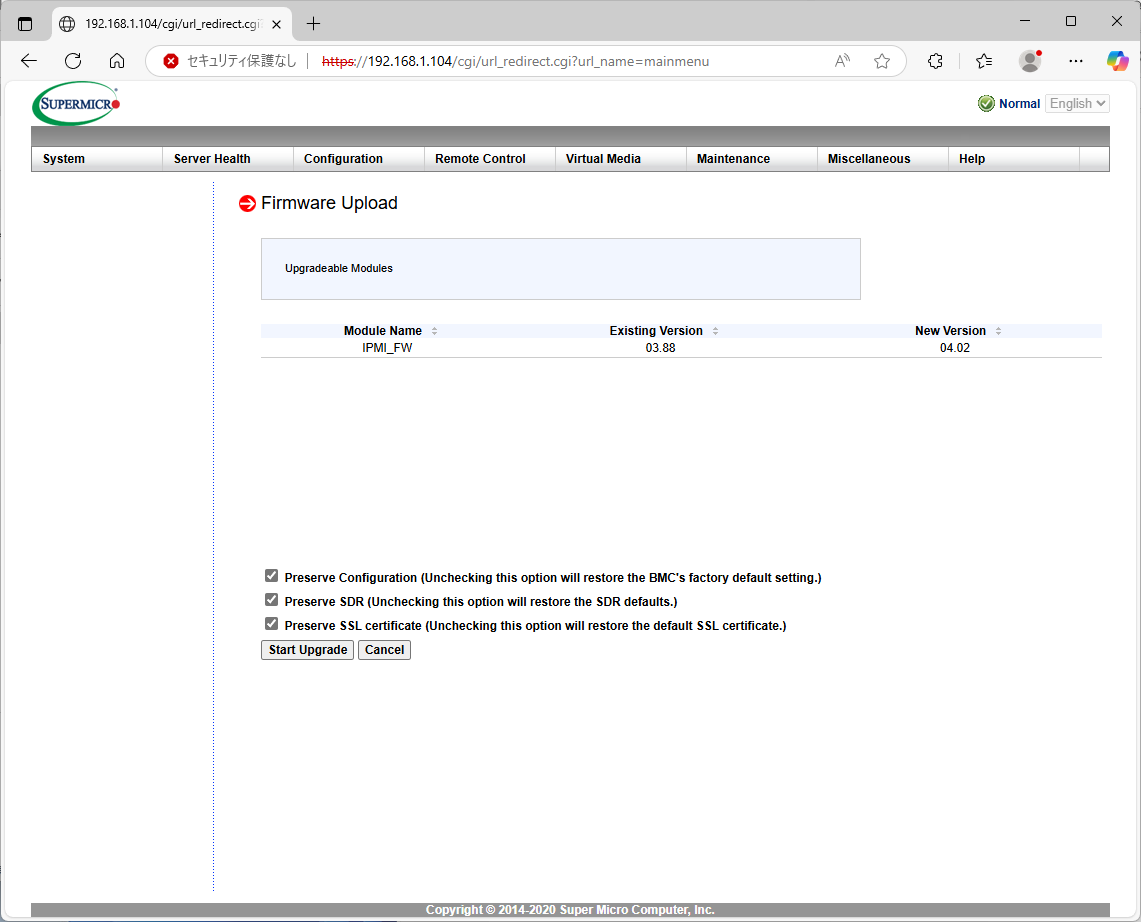This screenshot has width=1141, height=922.
Task: Uncheck Preserve Configuration checkbox
Action: 271,576
